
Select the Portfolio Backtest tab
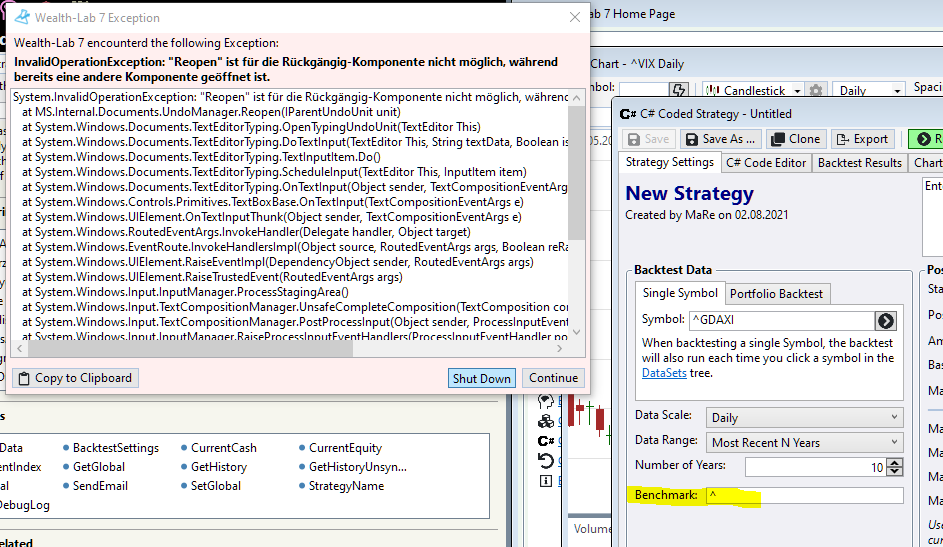tap(776, 294)
